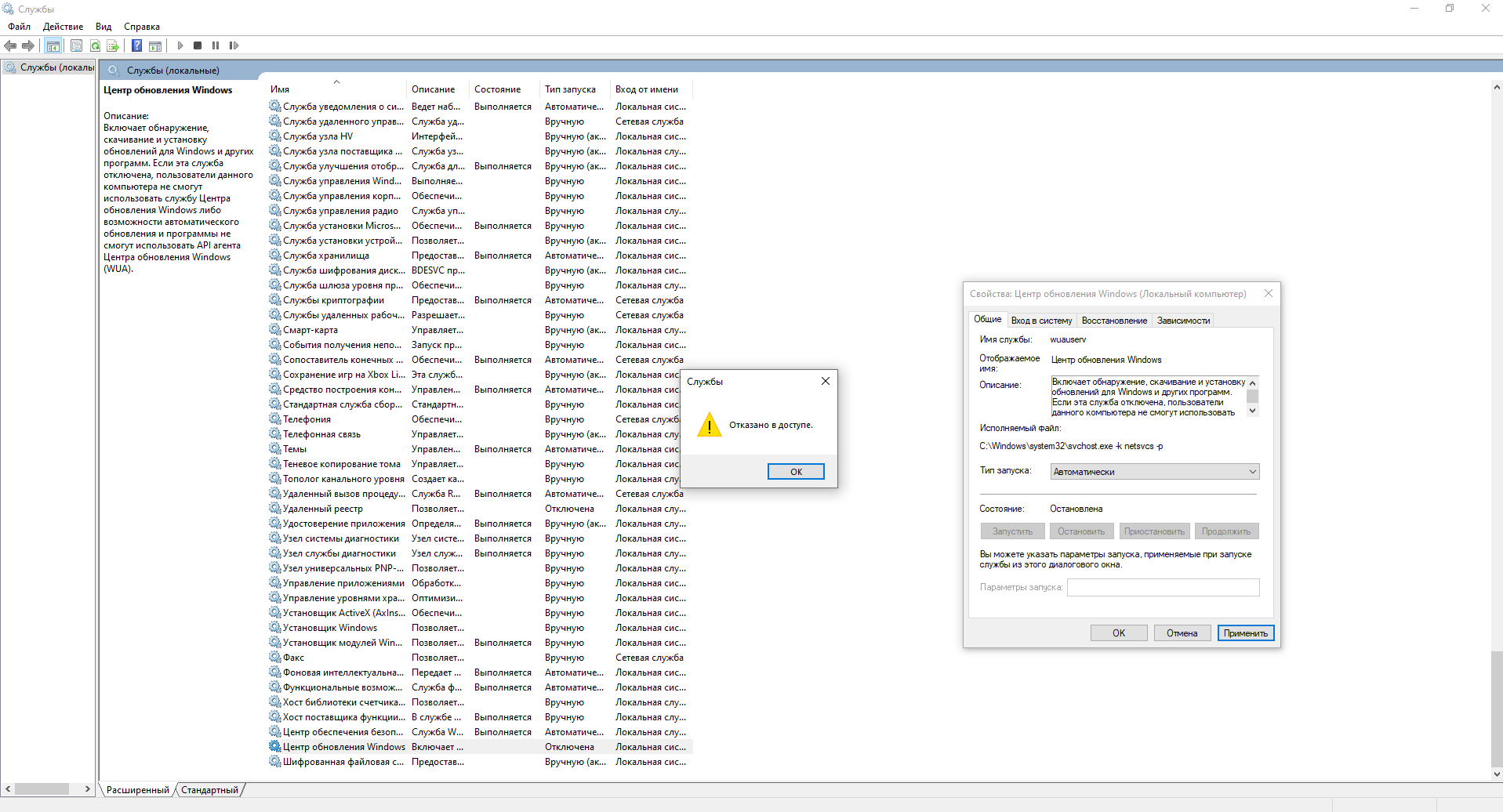The image size is (1503, 812).
Task: Click the Back arrow in the toolbar
Action: (x=10, y=45)
